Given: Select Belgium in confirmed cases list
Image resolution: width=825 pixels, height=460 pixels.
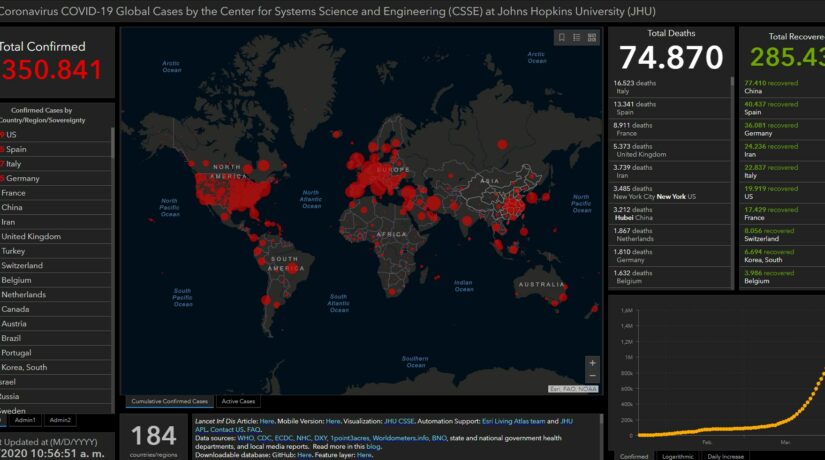Looking at the screenshot, I should click(x=55, y=280).
